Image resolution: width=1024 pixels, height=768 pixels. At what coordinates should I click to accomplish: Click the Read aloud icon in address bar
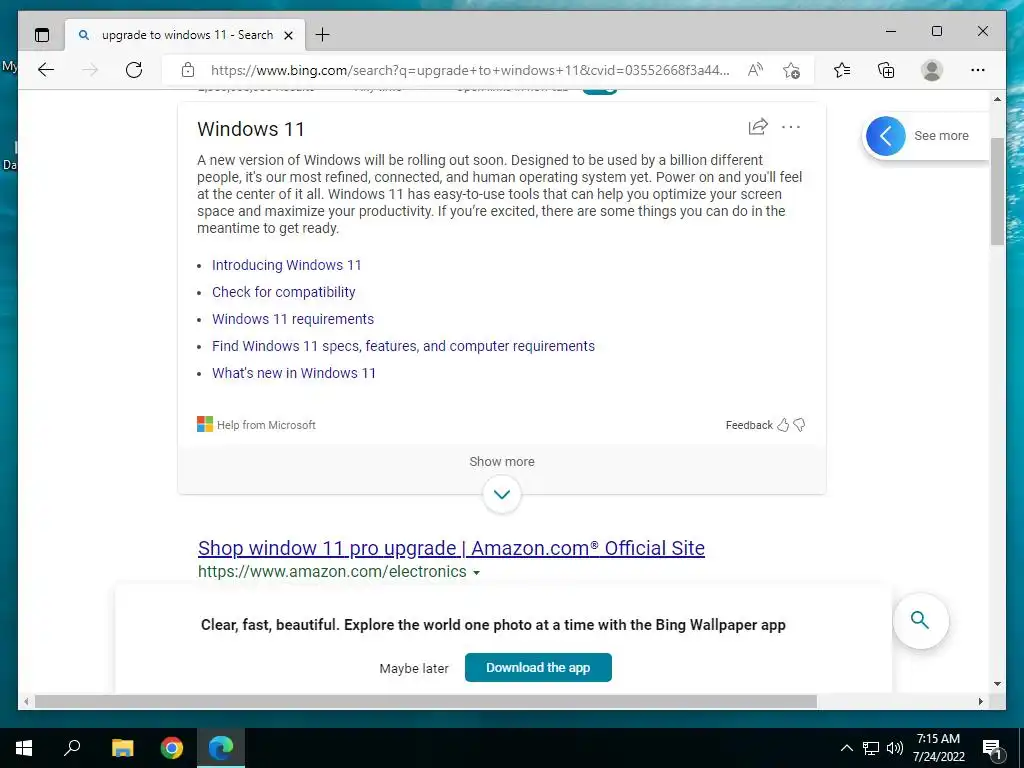(755, 70)
